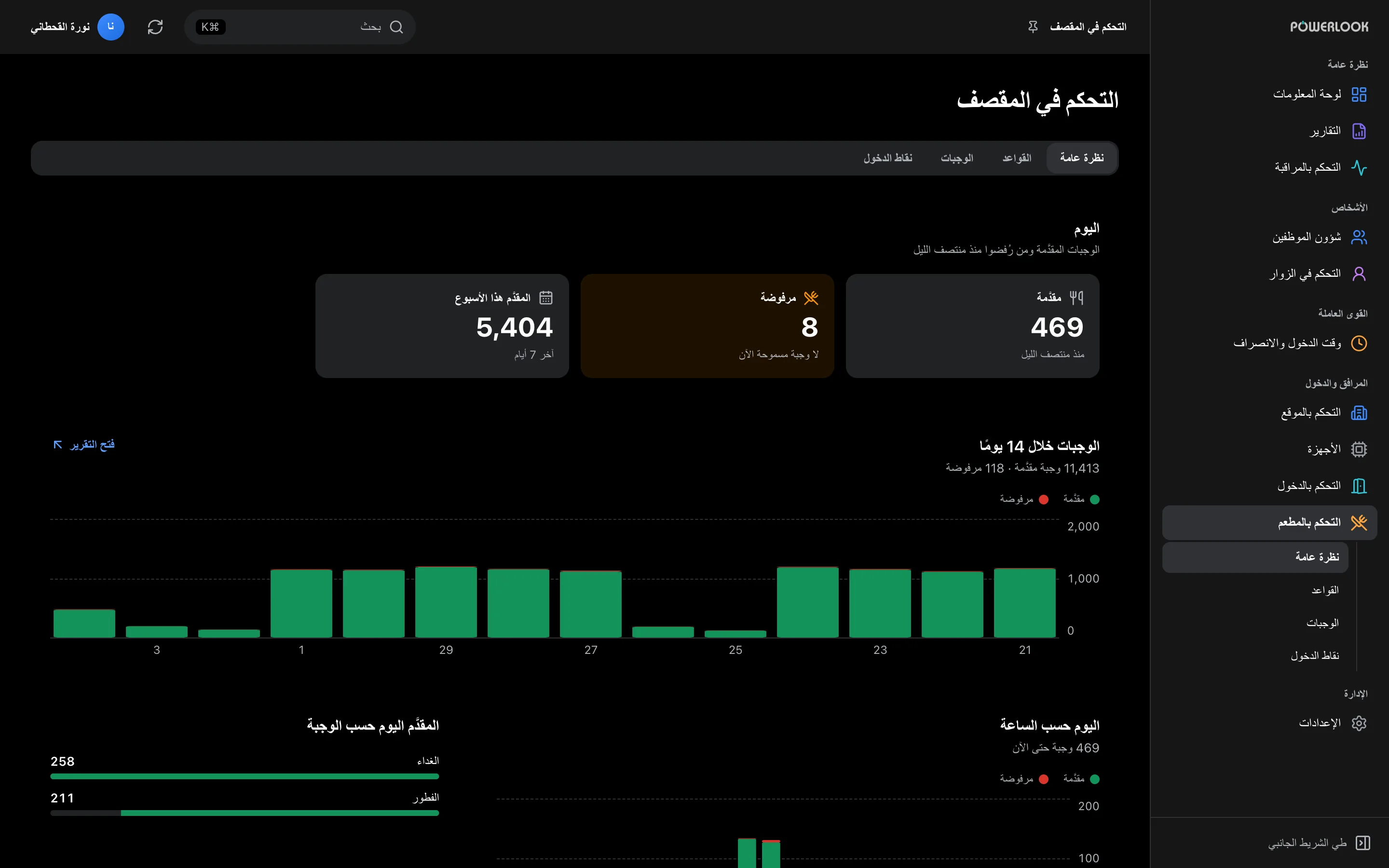Viewport: 1389px width, 868px height.
Task: Open التقارير reports icon in sidebar
Action: click(1359, 131)
